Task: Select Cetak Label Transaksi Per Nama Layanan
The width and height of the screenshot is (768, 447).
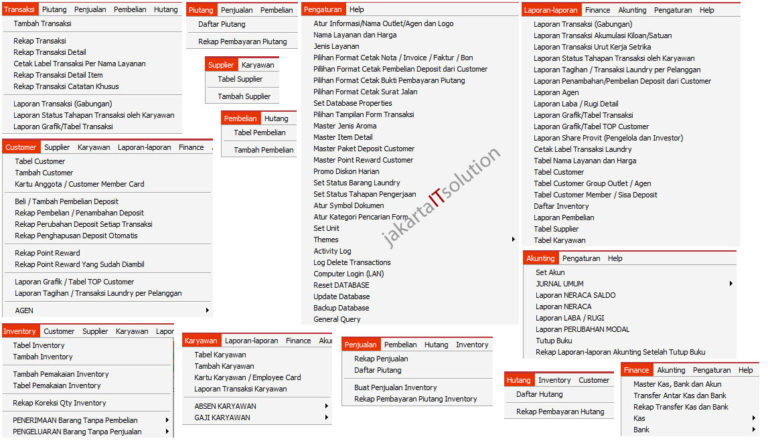Action: click(x=79, y=64)
